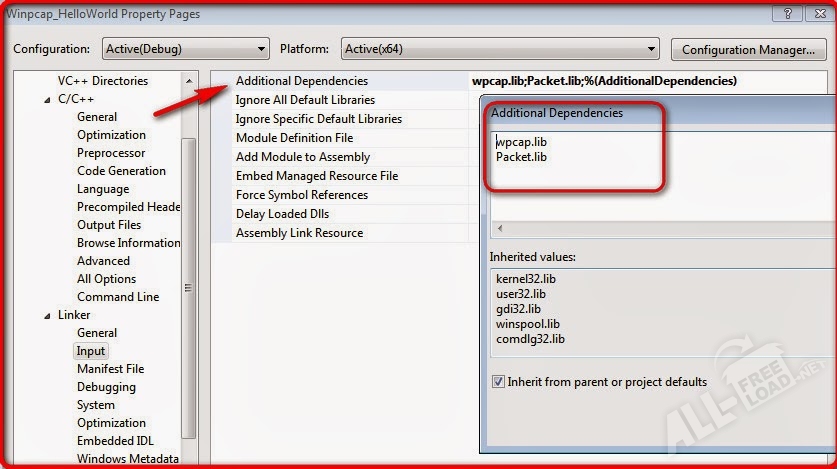Click the tree panel vertical scrollbar
The height and width of the screenshot is (469, 837).
coord(188,288)
